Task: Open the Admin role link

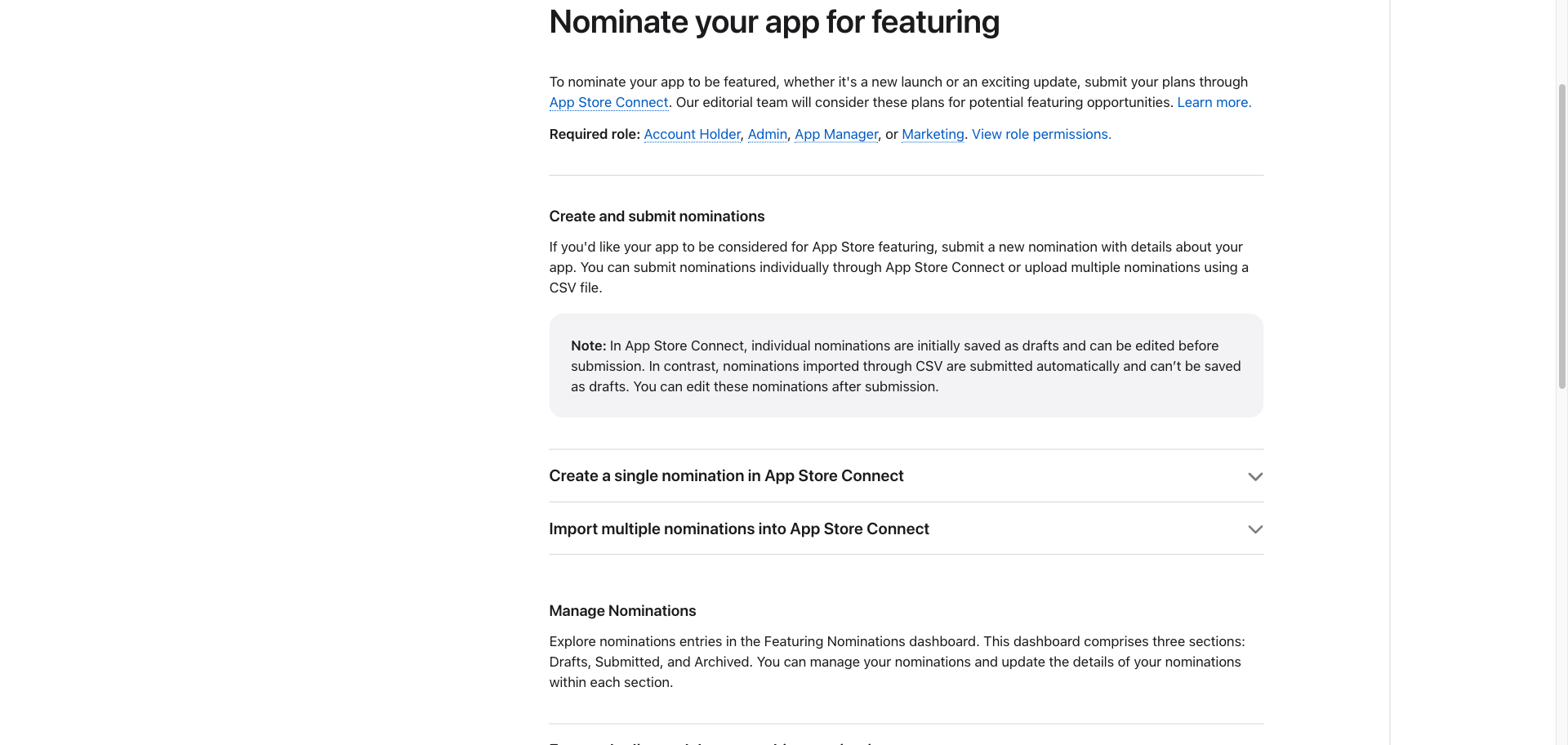Action: (x=768, y=134)
